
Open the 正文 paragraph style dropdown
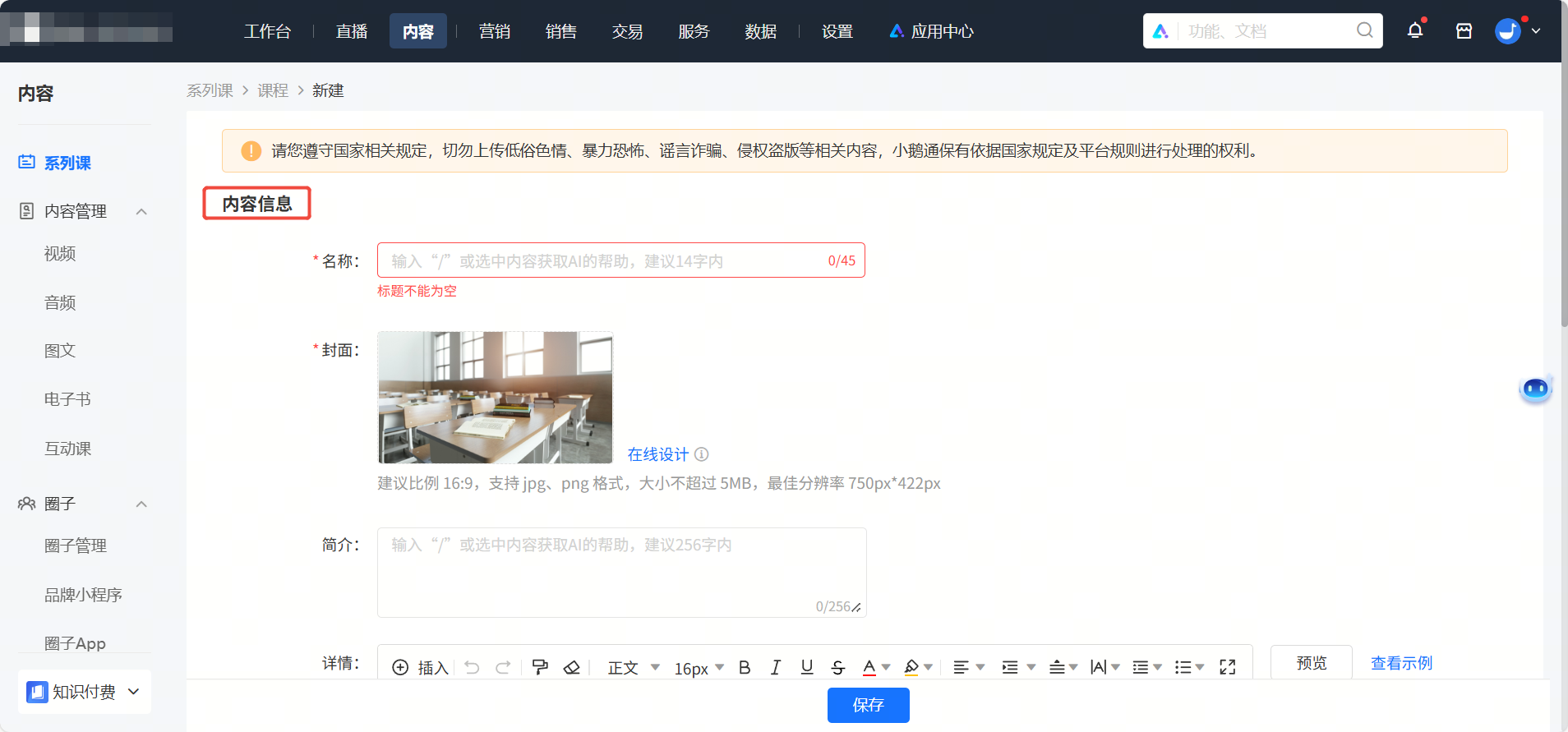[634, 667]
